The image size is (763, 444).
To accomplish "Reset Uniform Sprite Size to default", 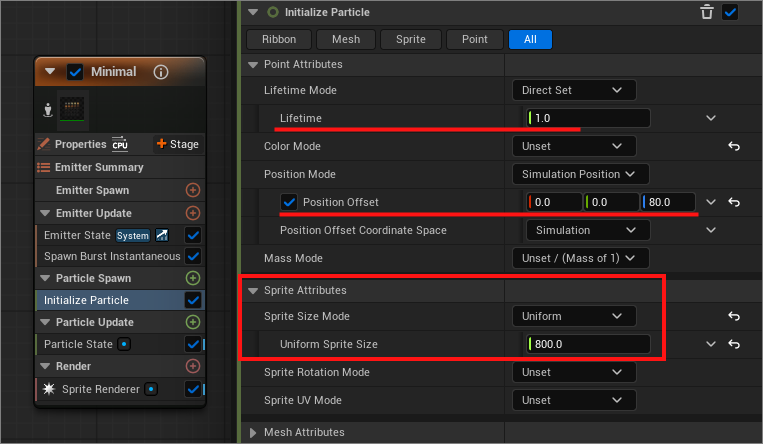I will click(x=733, y=344).
